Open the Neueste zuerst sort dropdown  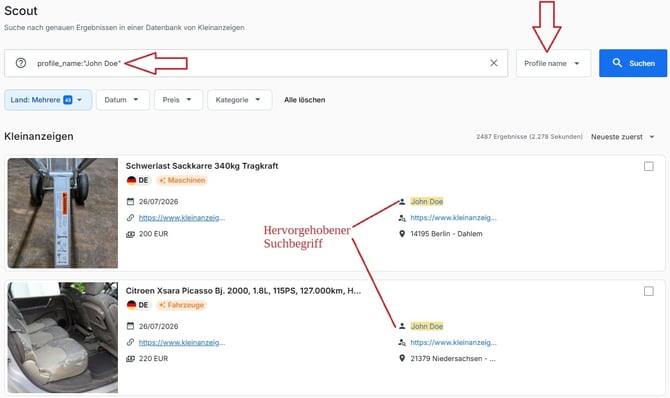[x=623, y=137]
